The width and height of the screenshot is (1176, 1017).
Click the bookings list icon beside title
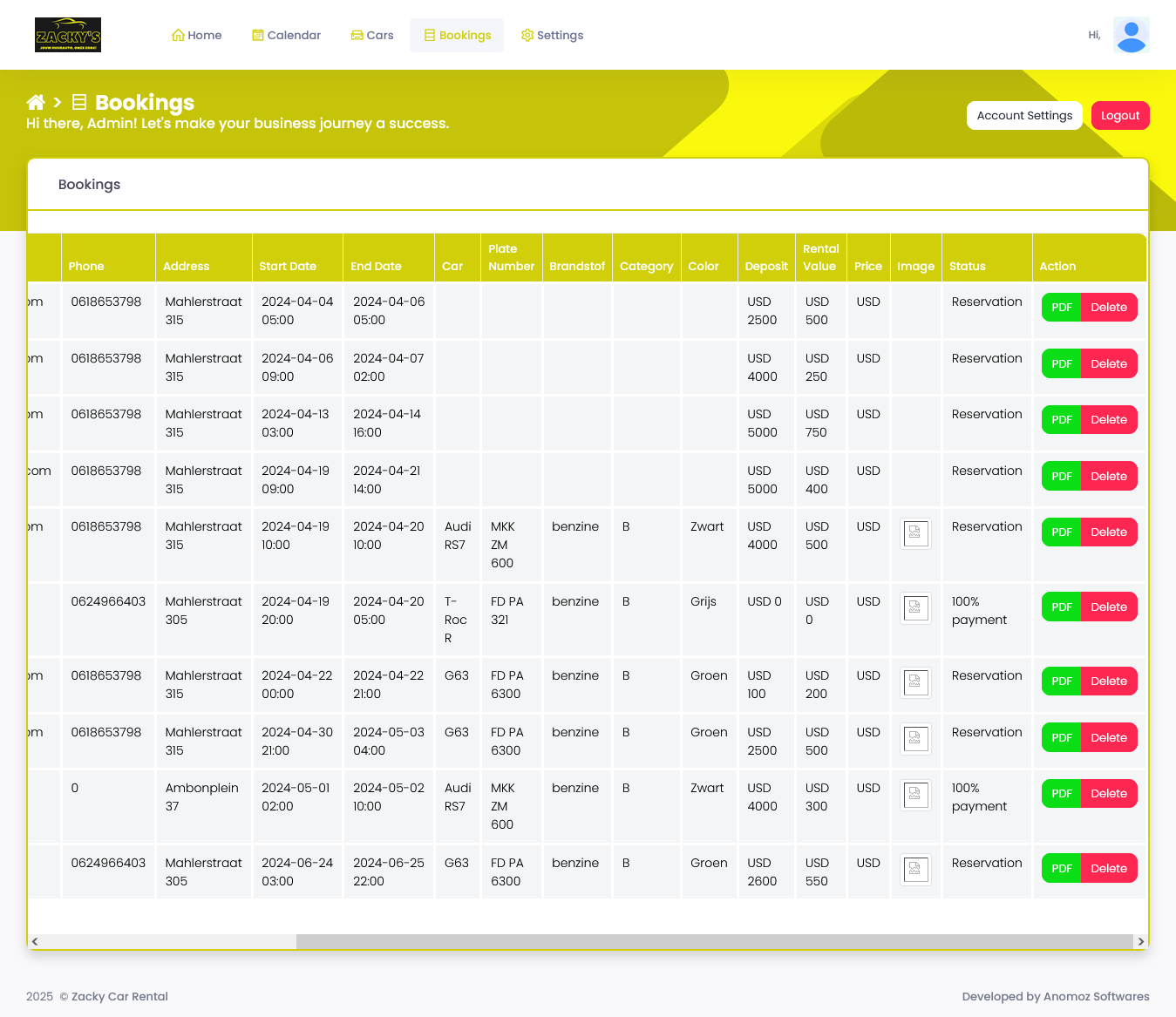(x=79, y=103)
